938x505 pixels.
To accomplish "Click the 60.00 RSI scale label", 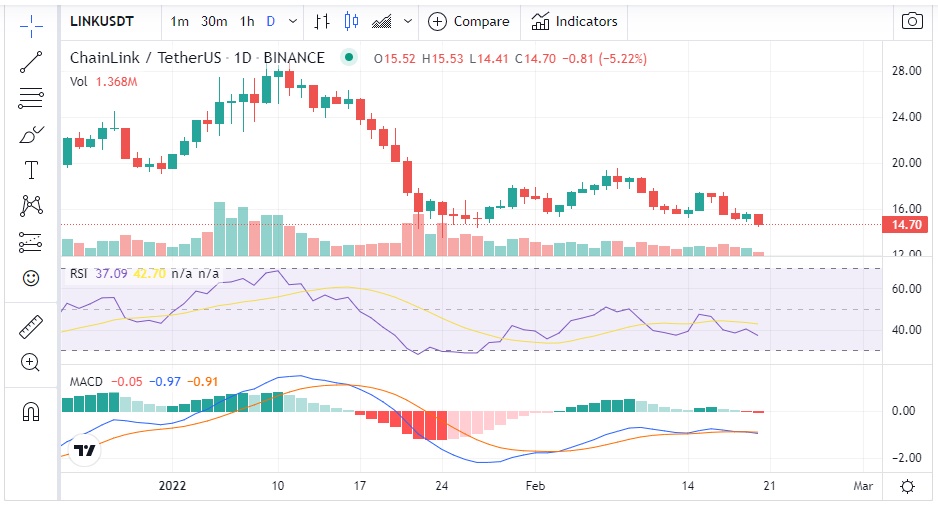I will (906, 289).
